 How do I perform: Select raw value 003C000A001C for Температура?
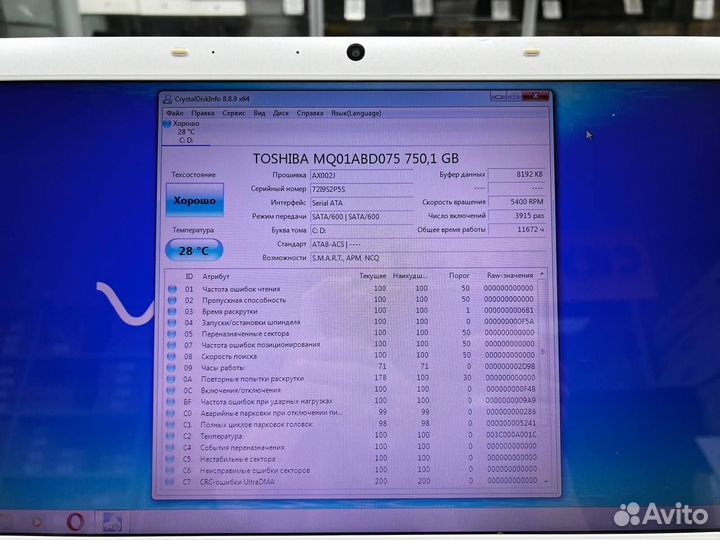(x=511, y=434)
